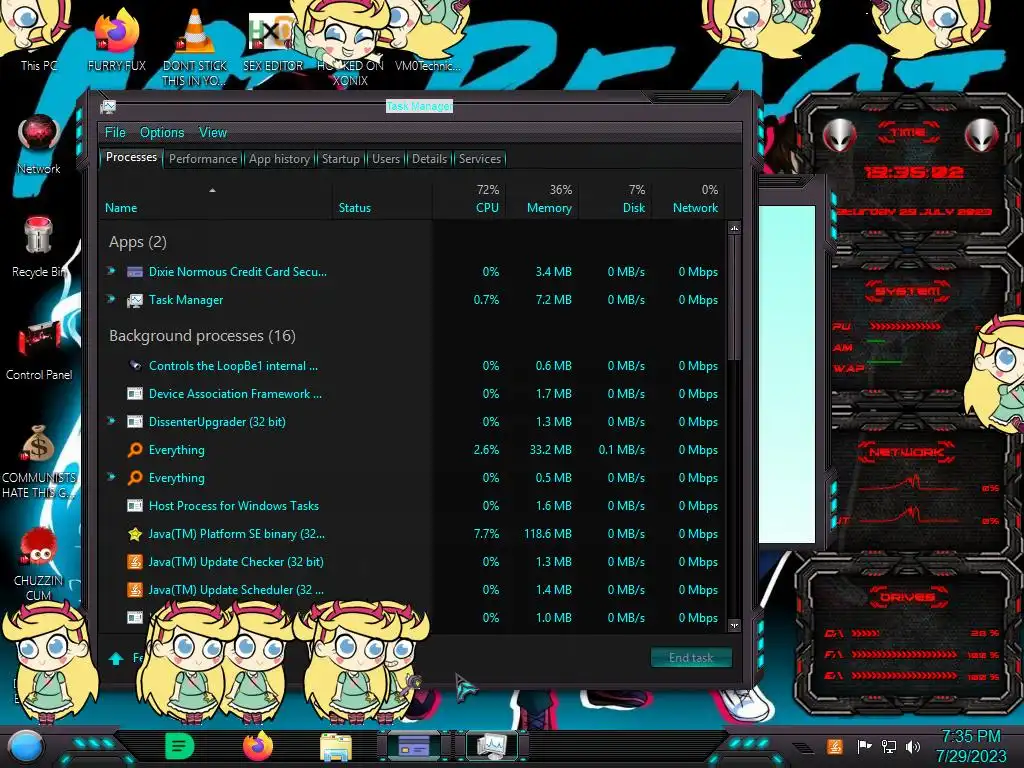The width and height of the screenshot is (1024, 768).
Task: Click the 118.6 MB memory value
Action: pos(547,534)
